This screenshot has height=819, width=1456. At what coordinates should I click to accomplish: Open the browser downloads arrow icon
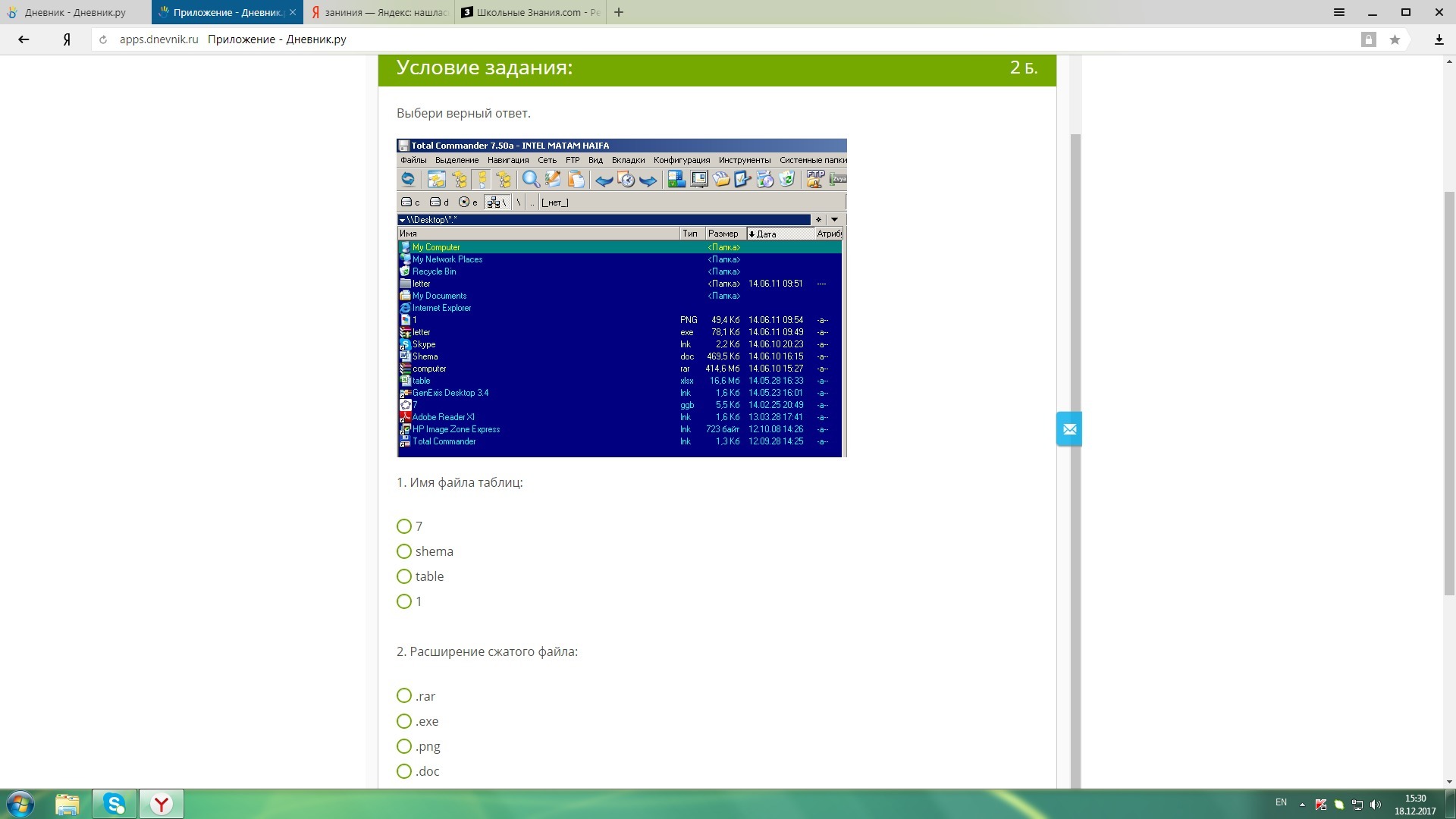pyautogui.click(x=1439, y=39)
